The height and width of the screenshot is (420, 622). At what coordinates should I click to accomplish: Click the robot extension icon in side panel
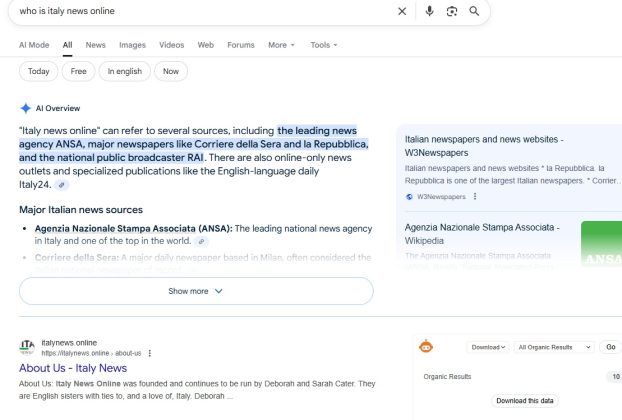(426, 347)
